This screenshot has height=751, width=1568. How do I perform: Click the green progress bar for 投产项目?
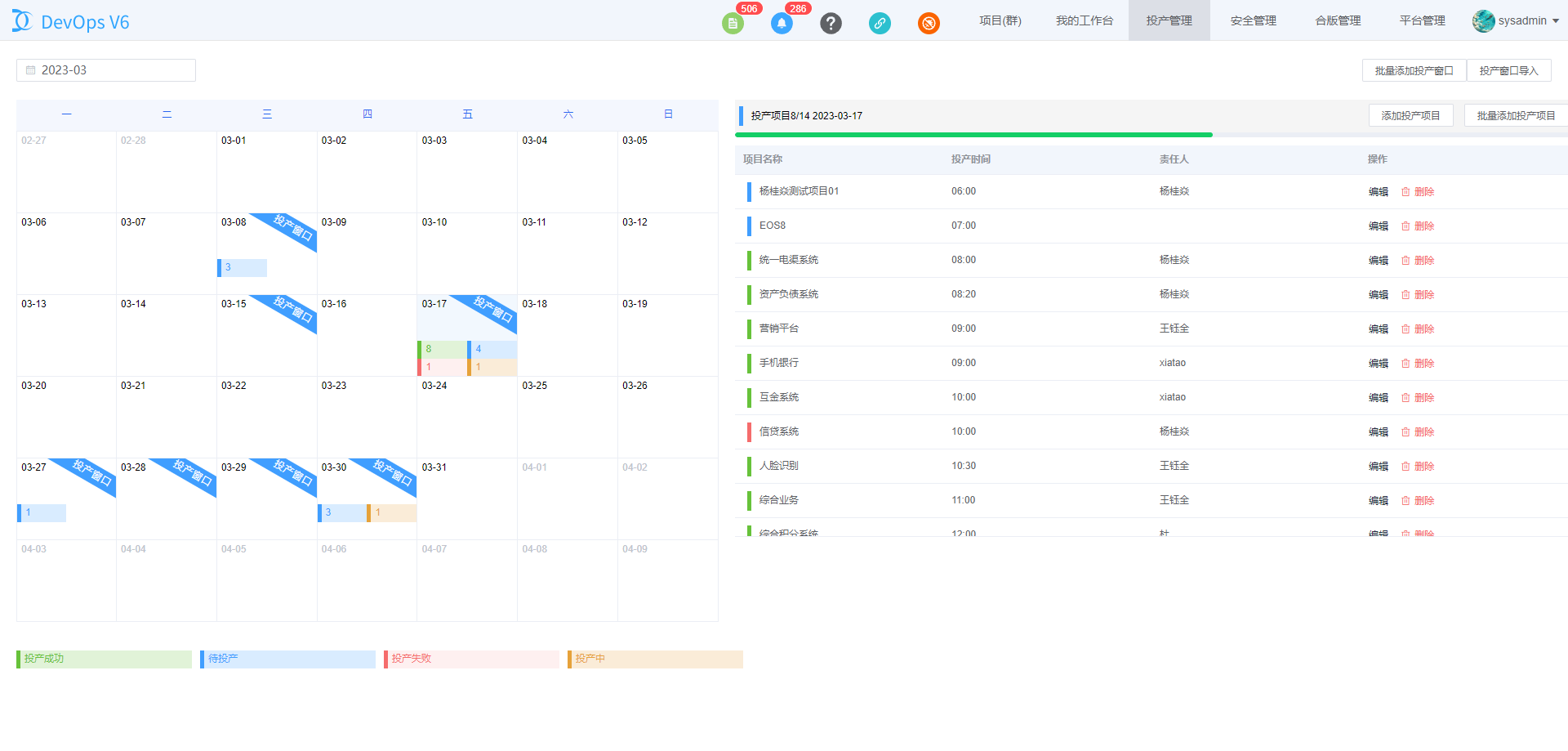click(x=973, y=135)
